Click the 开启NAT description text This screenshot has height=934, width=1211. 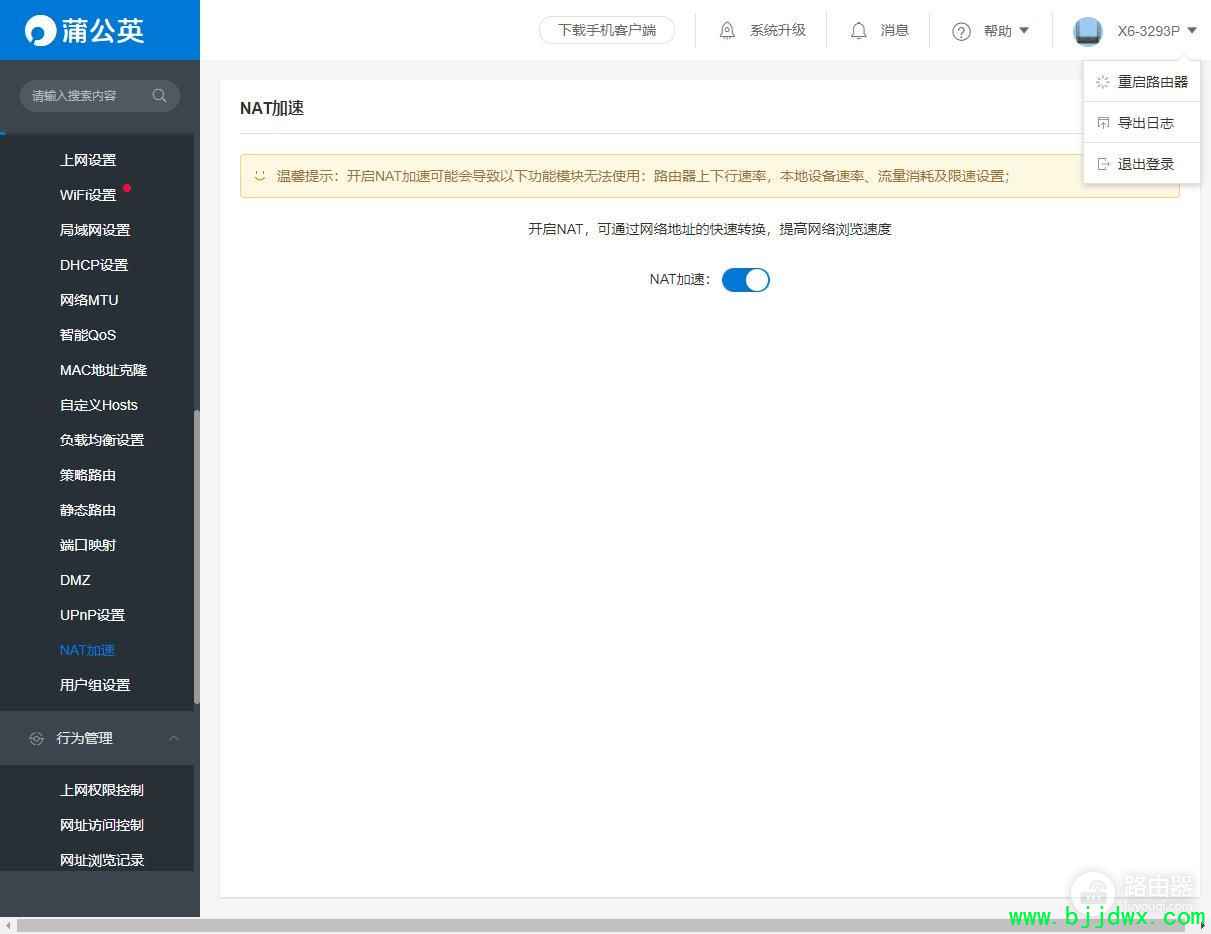pyautogui.click(x=710, y=229)
